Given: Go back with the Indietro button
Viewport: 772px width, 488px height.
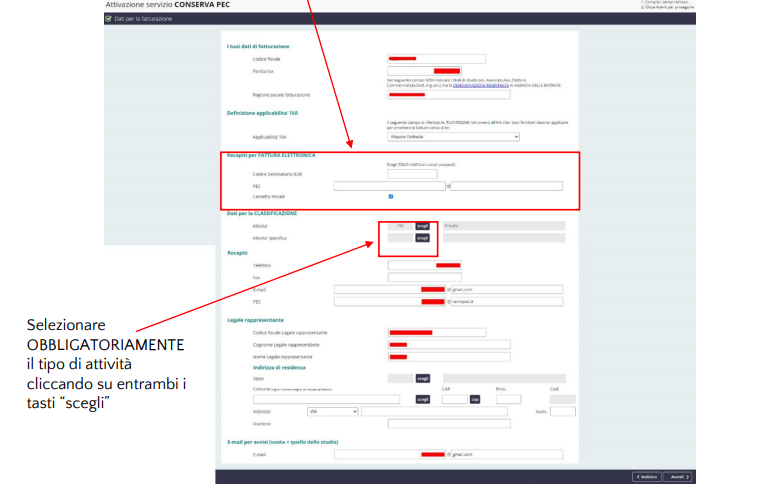Looking at the screenshot, I should 647,477.
